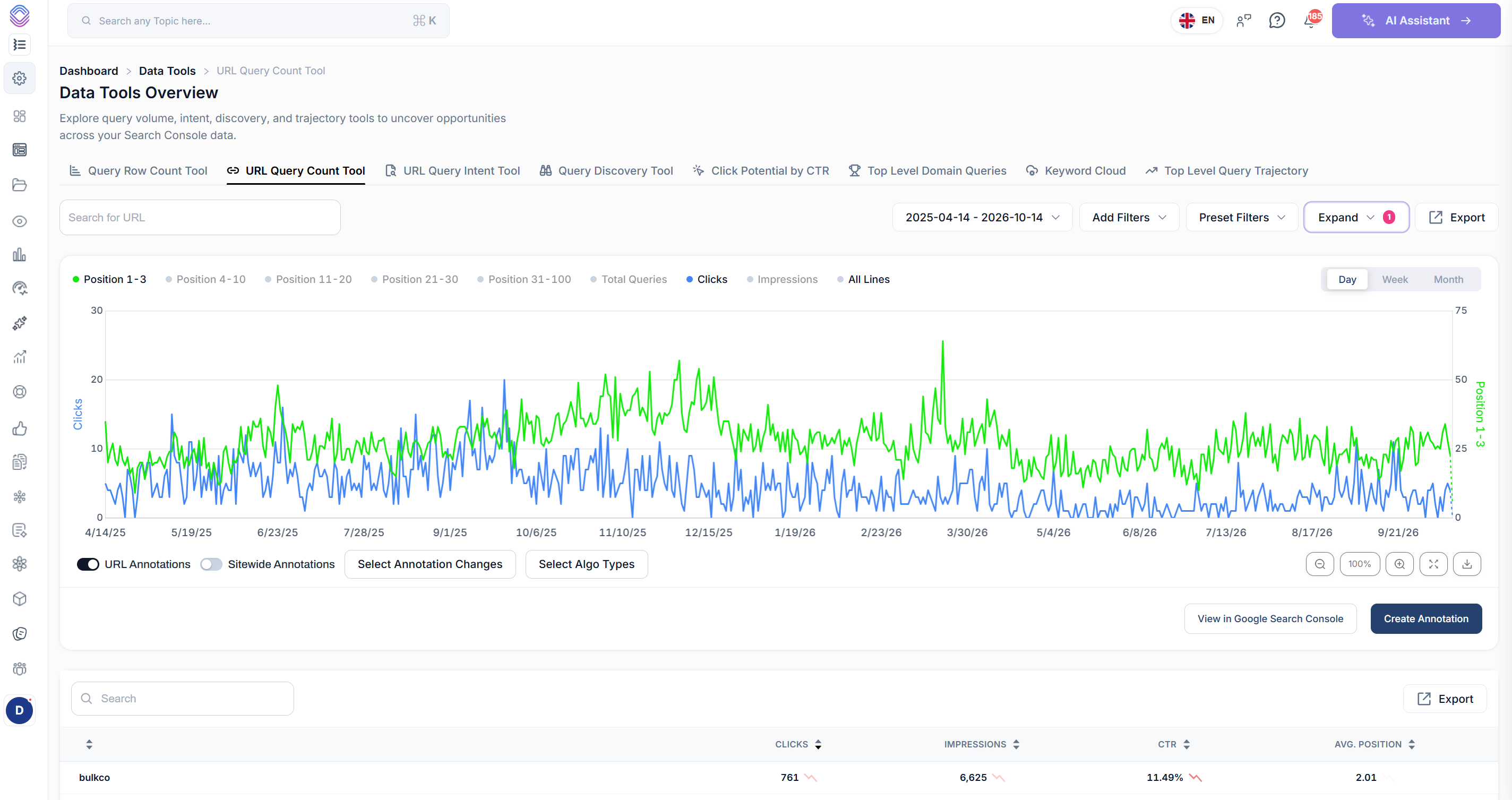Open the sidebar list menu icon
Viewport: 1512px width, 800px height.
tap(19, 45)
